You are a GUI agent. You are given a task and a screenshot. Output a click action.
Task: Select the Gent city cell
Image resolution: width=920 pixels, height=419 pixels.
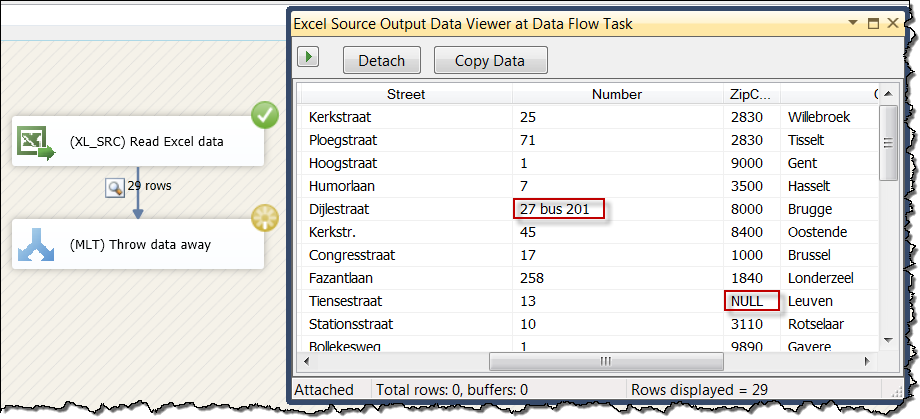point(830,163)
